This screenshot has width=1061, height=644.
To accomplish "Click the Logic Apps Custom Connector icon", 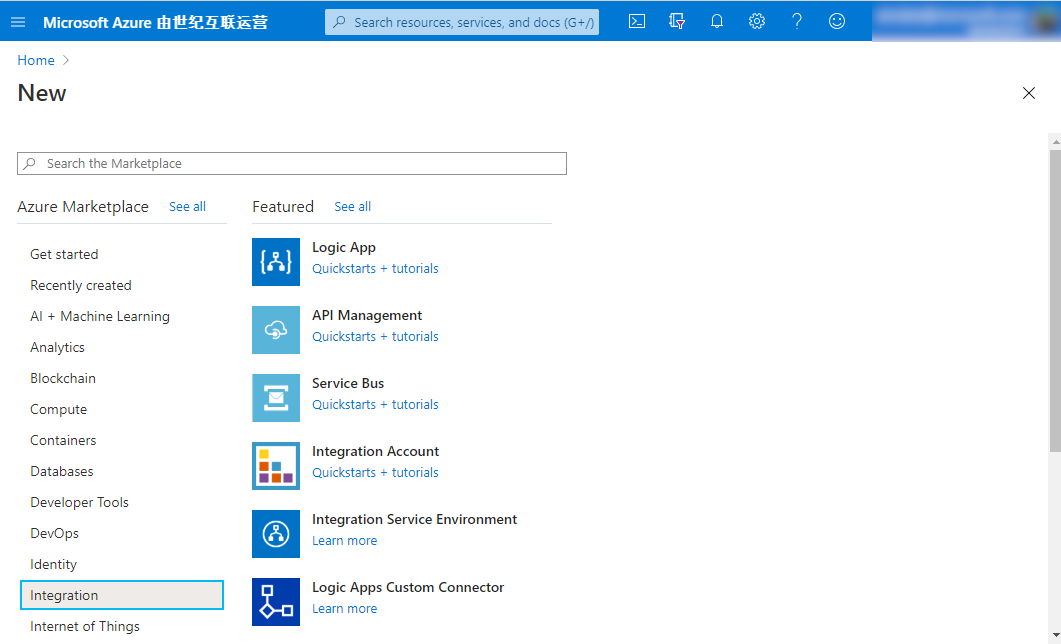I will [x=276, y=602].
